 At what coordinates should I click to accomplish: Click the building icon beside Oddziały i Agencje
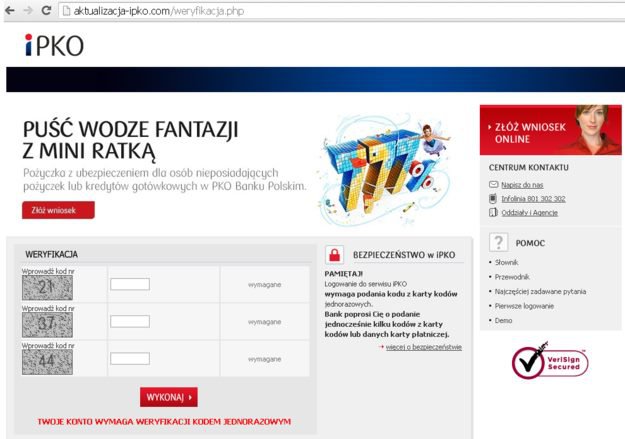[493, 212]
